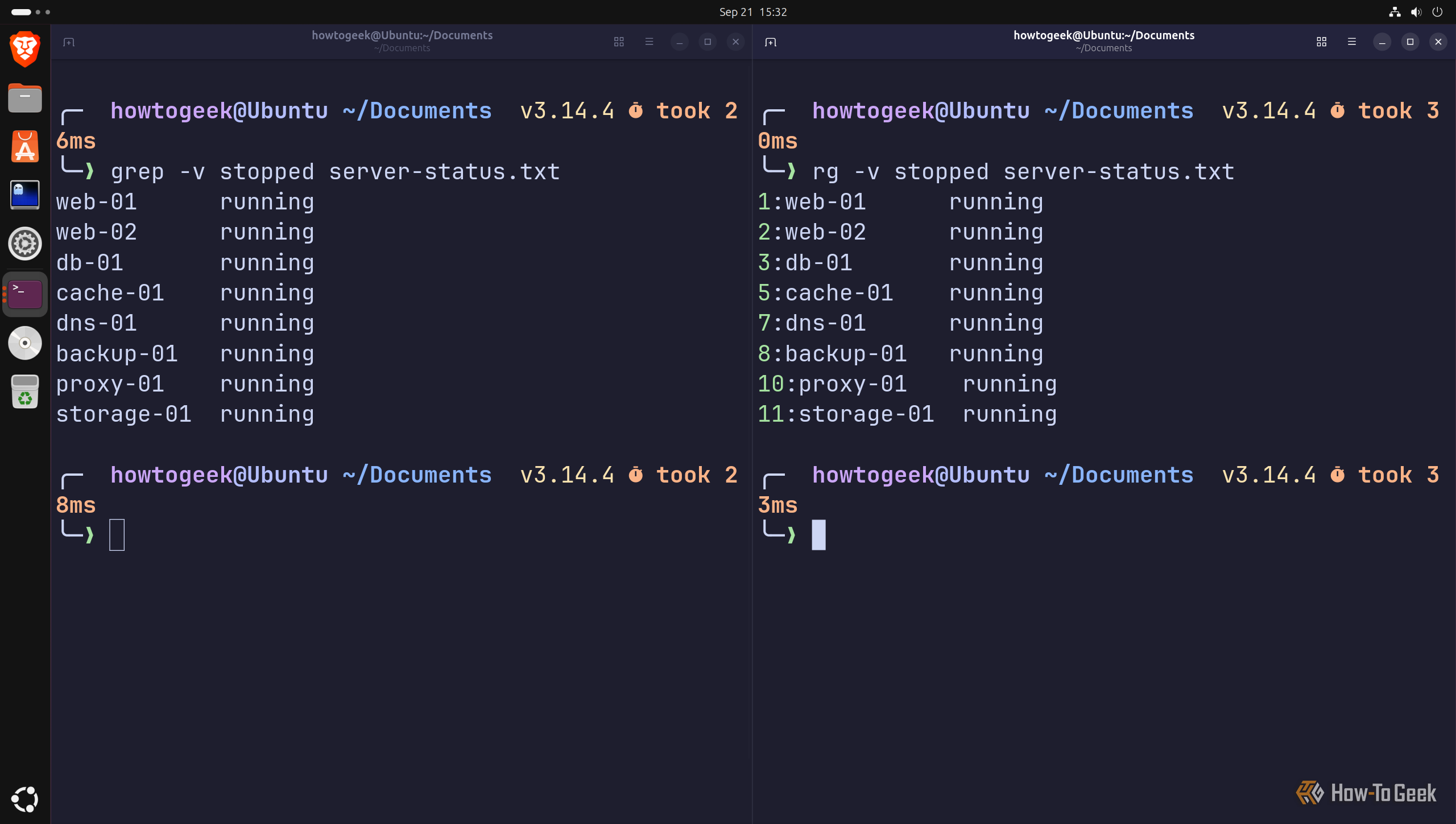1456x824 pixels.
Task: Show tab overview in left terminal
Action: 619,42
